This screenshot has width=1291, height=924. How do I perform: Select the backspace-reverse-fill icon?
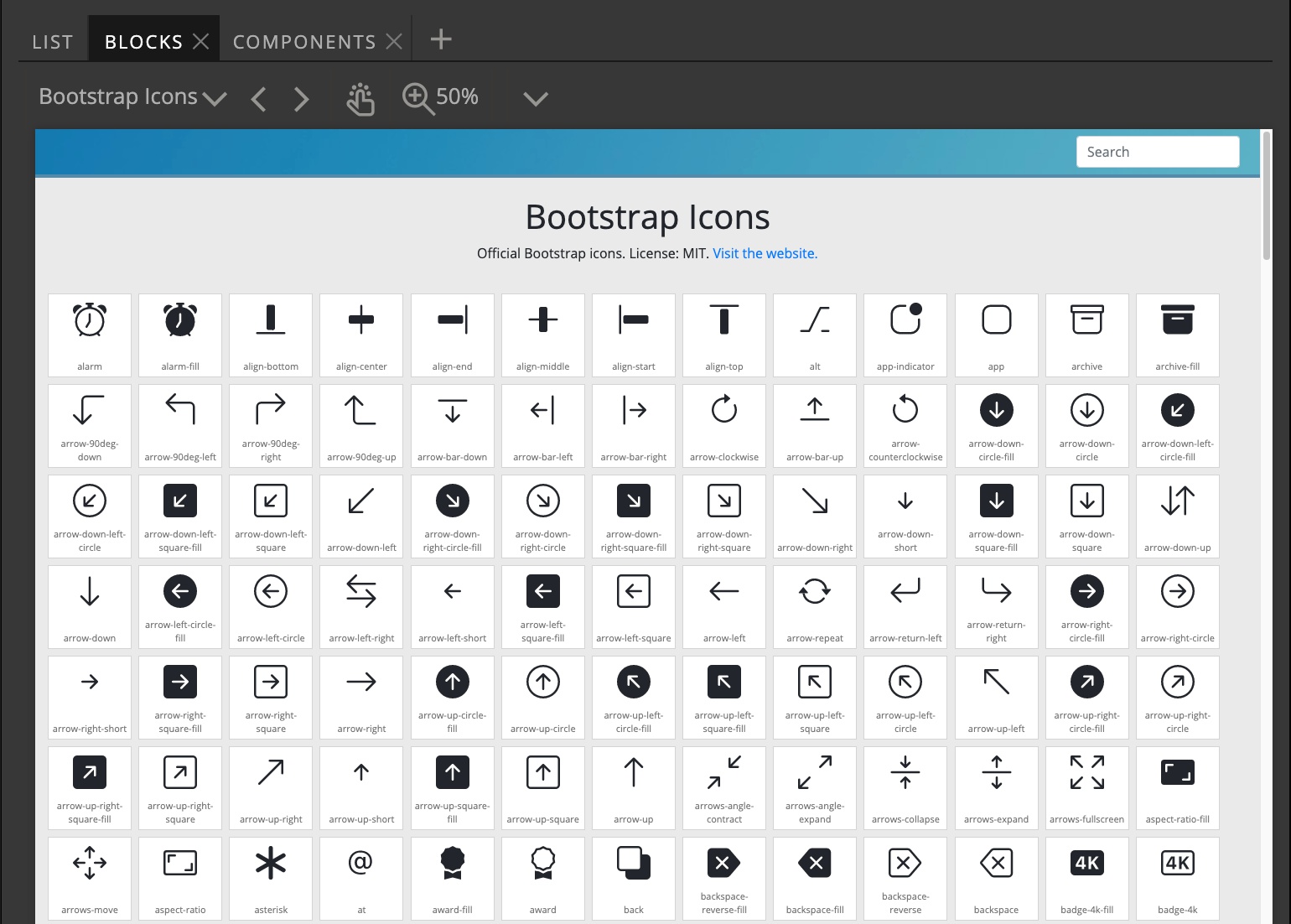click(x=724, y=879)
